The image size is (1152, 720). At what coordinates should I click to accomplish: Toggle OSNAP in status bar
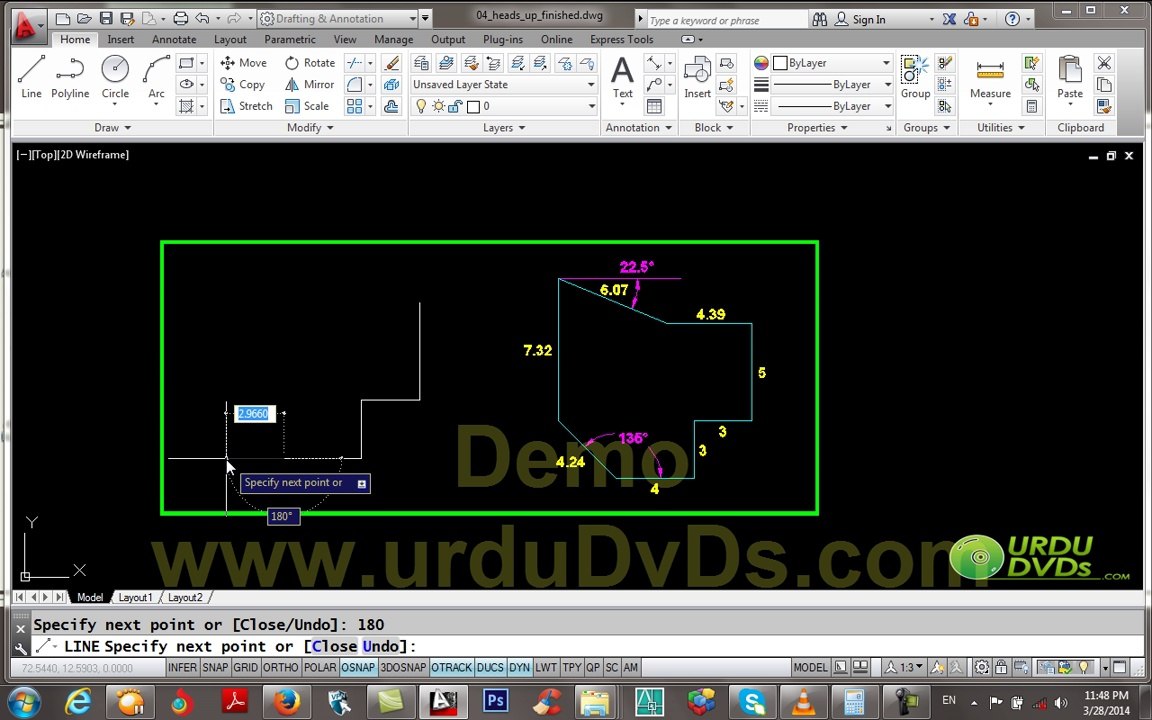click(359, 667)
